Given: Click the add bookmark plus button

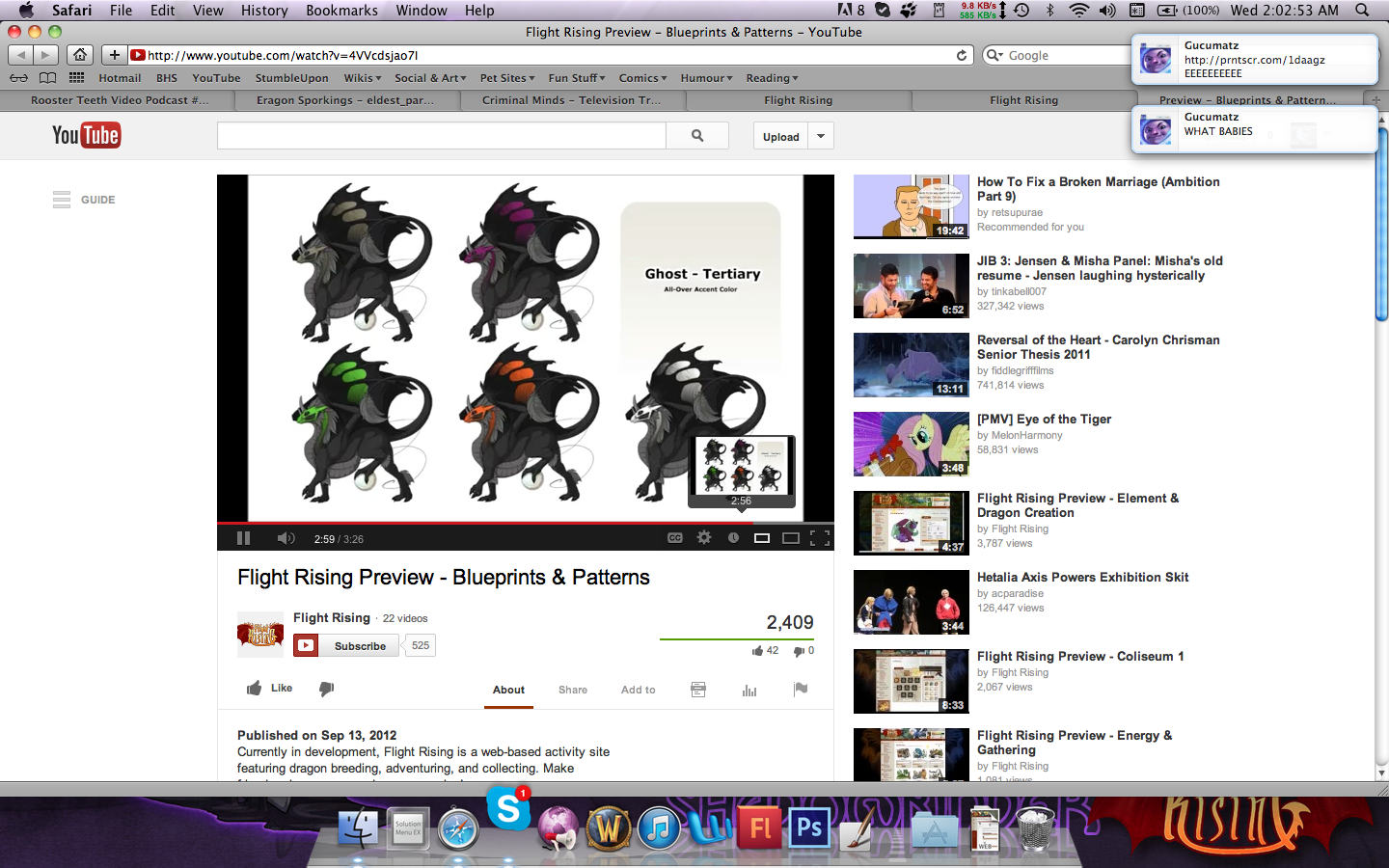Looking at the screenshot, I should coord(114,55).
